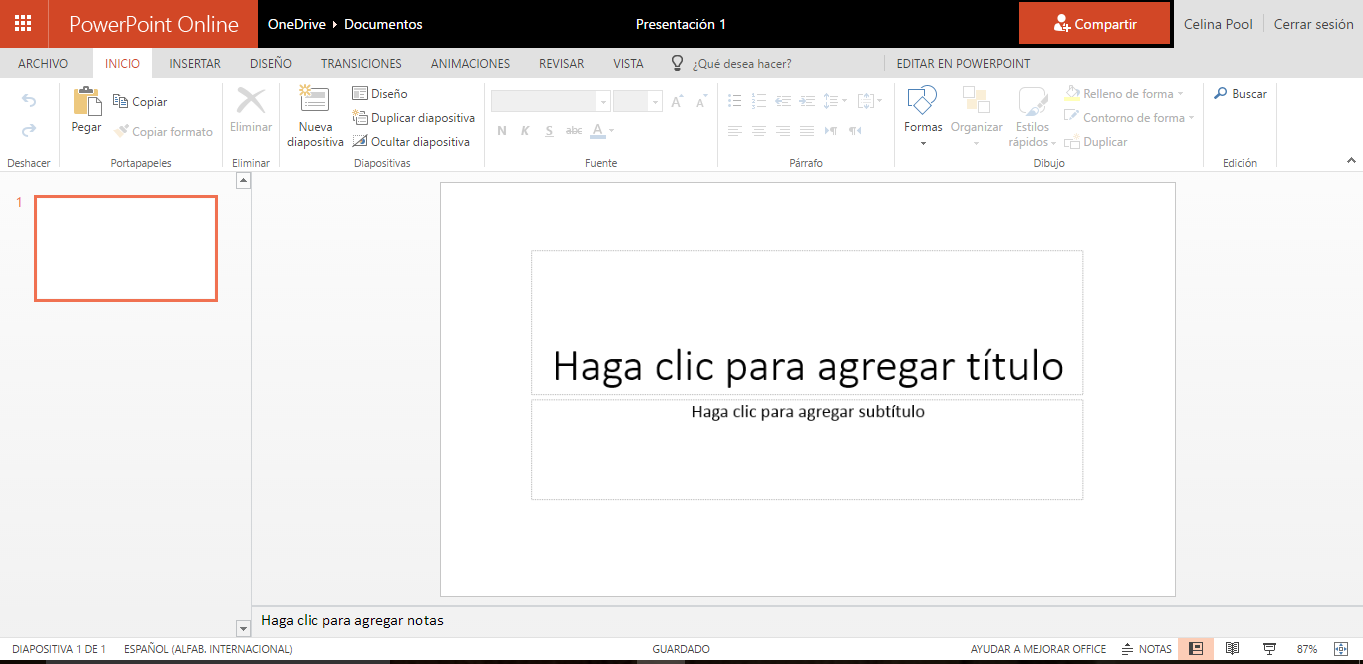Viewport: 1363px width, 664px height.
Task: Click the increase font size icon
Action: [677, 102]
